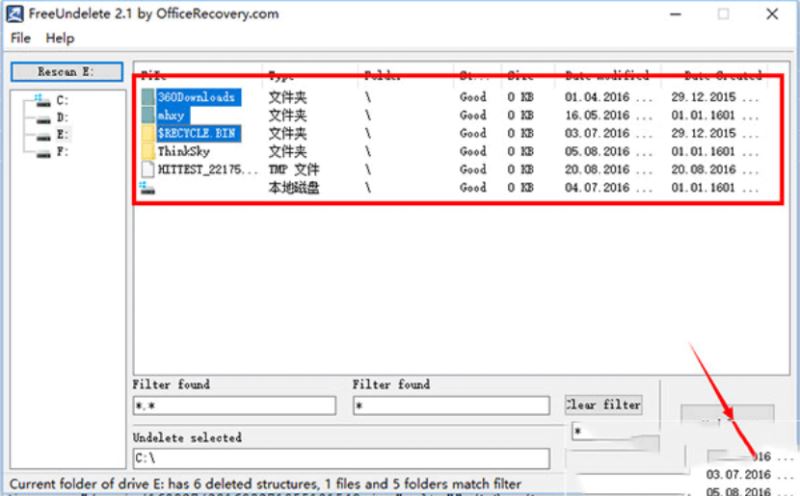
Task: Click the 本地磁盘 type cell
Action: 294,188
